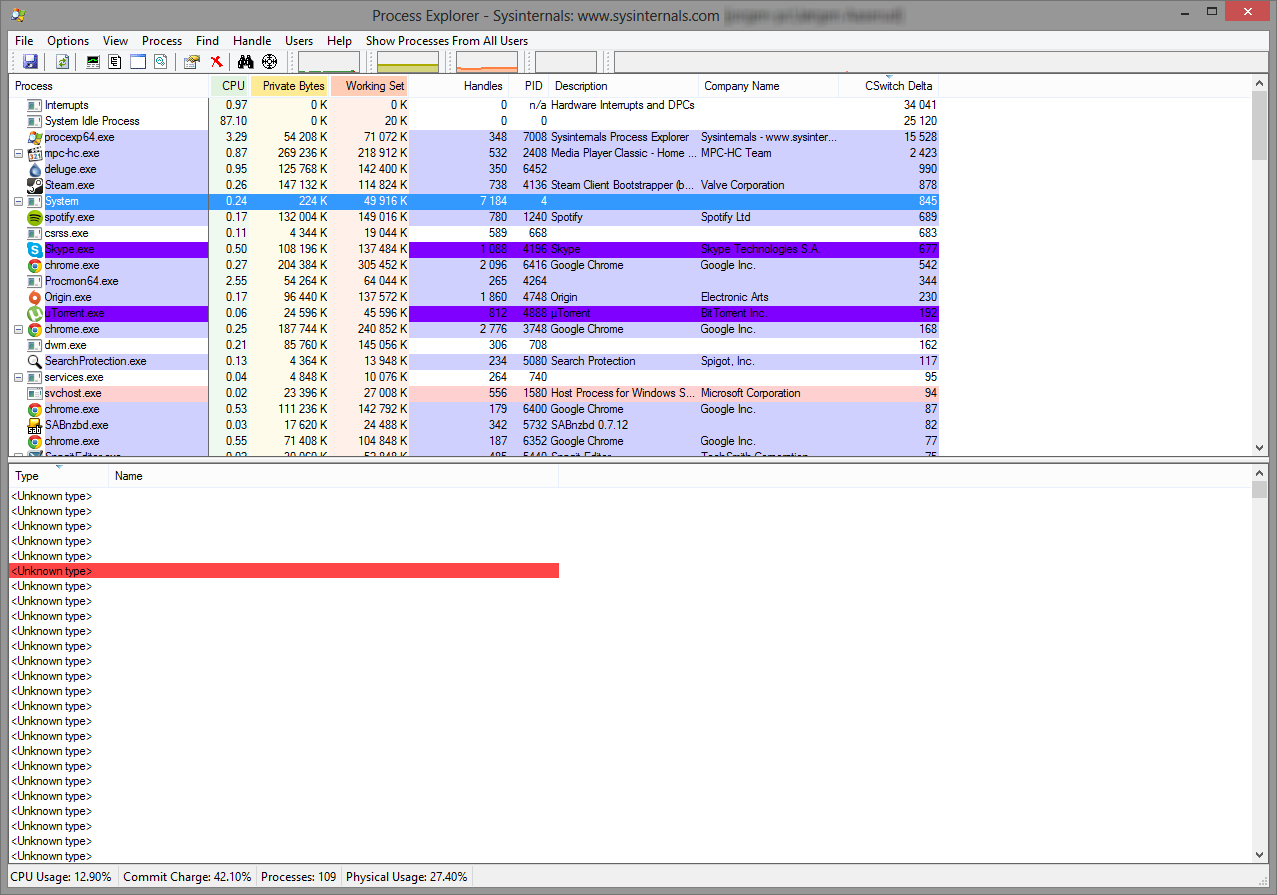
Task: Click the Steam.exe icon
Action: (x=35, y=185)
